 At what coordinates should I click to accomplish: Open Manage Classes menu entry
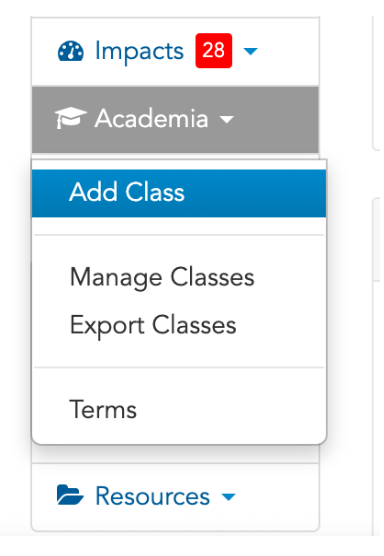[162, 278]
